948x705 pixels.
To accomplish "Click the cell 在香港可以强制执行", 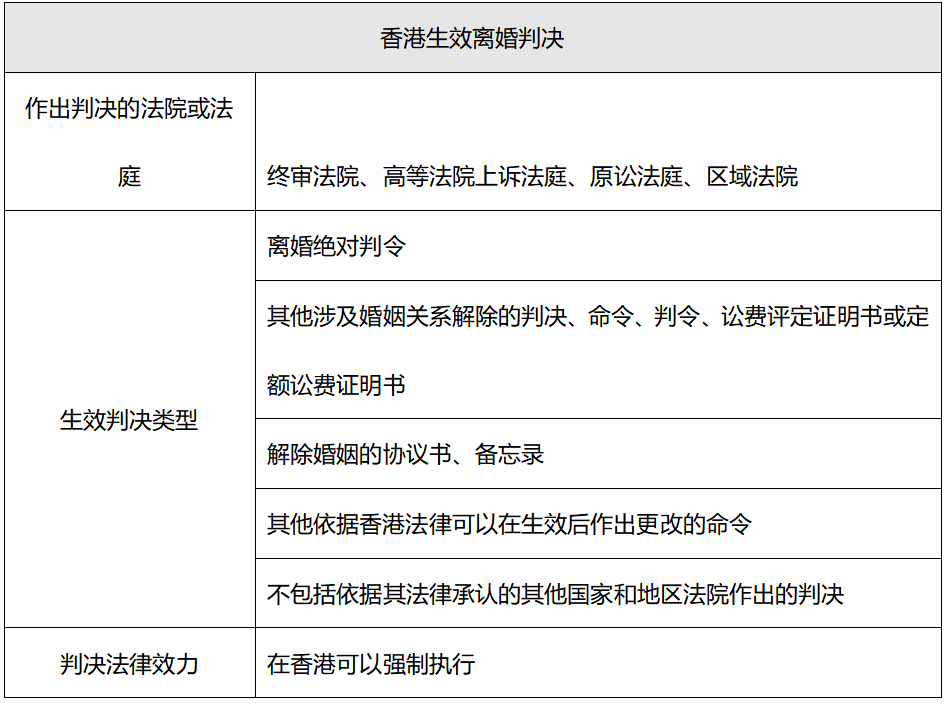I will click(599, 663).
